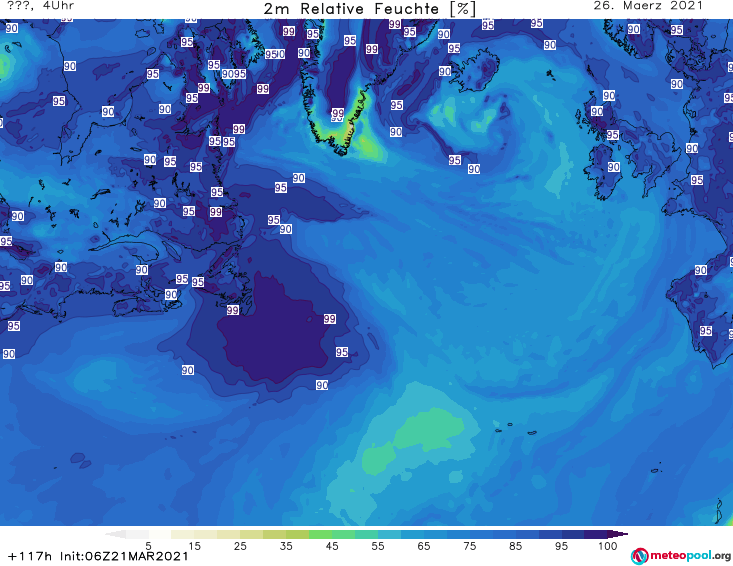Click the "2m Relative Feuchte [%]" map title
This screenshot has height=566, width=733.
pyautogui.click(x=369, y=8)
